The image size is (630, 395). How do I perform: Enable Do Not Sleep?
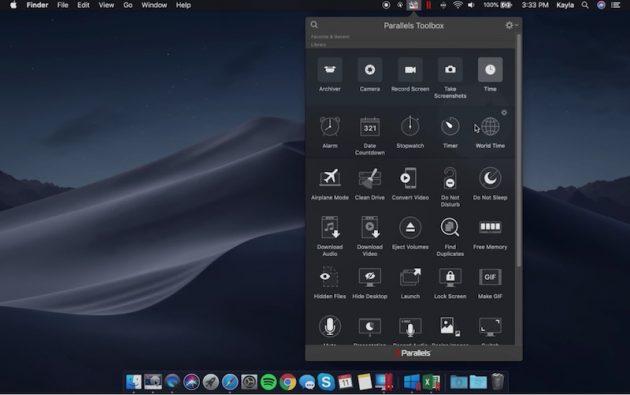click(490, 184)
